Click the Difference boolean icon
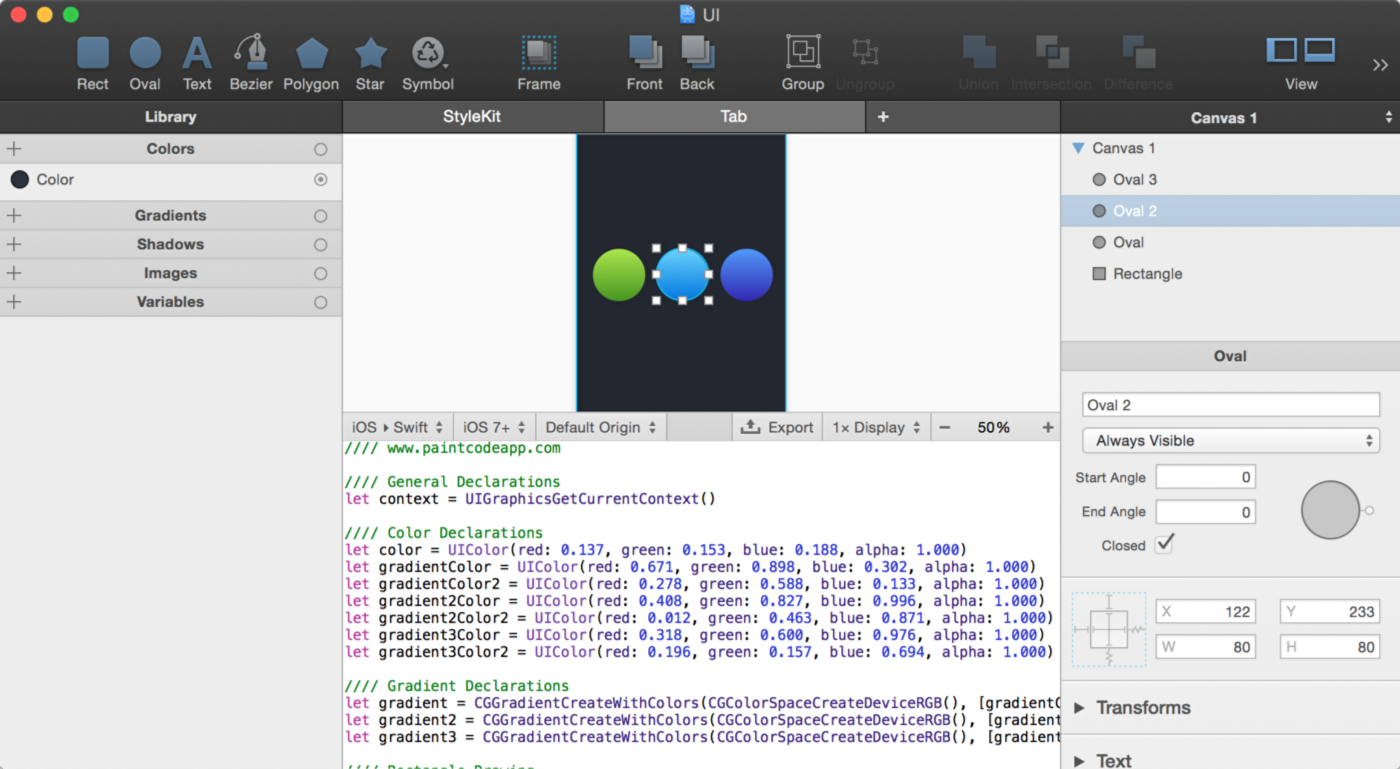The height and width of the screenshot is (769, 1400). coord(1138,52)
